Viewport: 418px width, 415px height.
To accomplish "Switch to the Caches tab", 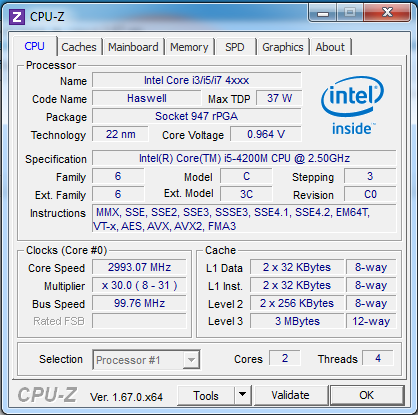I will pos(79,47).
